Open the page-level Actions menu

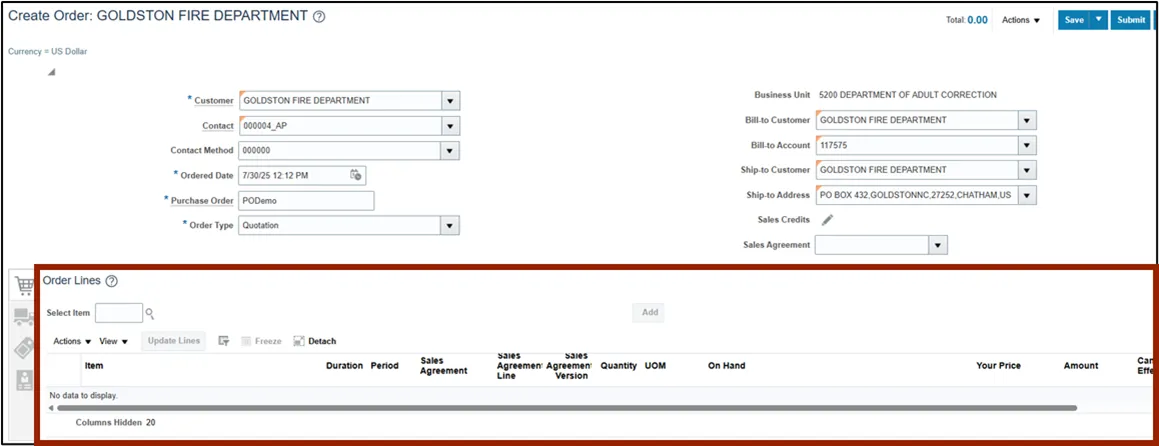click(x=1021, y=20)
